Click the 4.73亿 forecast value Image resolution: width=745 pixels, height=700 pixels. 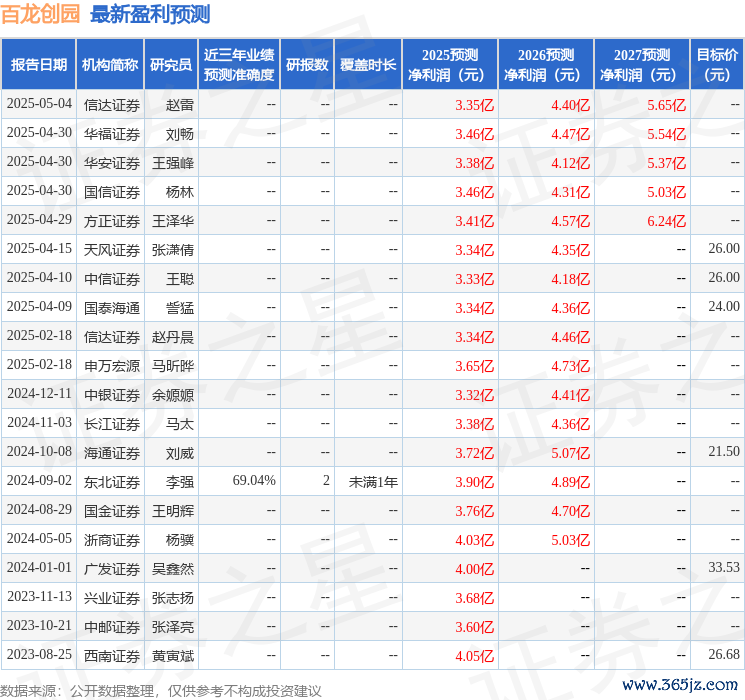[x=570, y=366]
